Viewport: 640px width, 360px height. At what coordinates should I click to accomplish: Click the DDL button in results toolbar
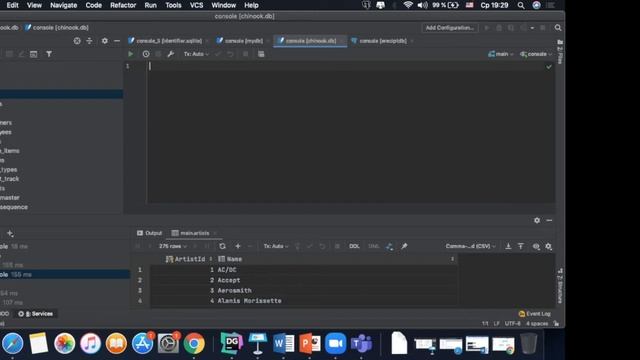point(354,246)
